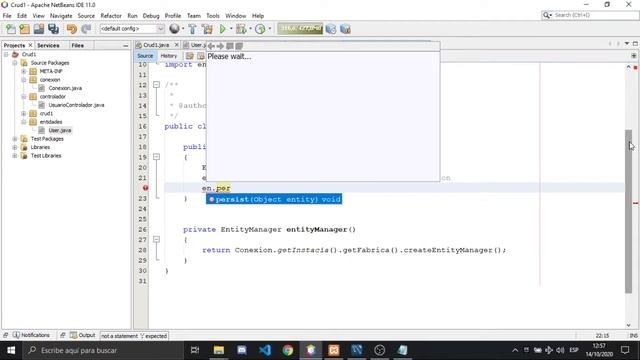Close the Projects tab
The height and width of the screenshot is (360, 640).
tap(30, 45)
